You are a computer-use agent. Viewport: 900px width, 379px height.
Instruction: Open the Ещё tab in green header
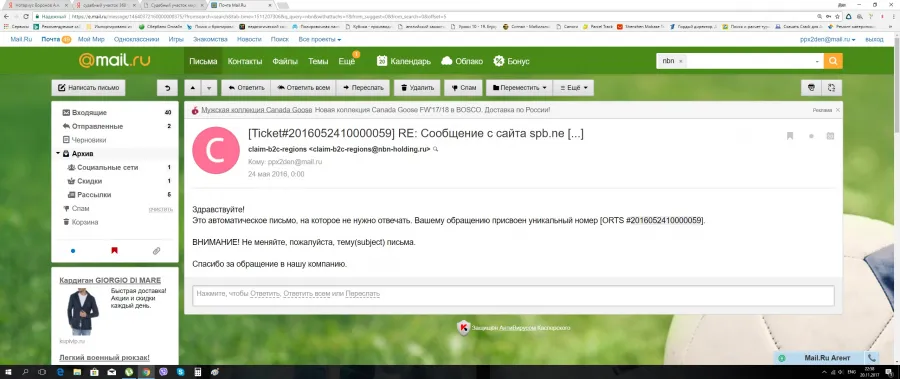347,61
